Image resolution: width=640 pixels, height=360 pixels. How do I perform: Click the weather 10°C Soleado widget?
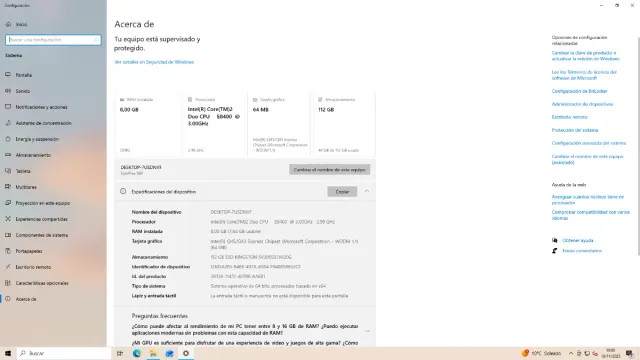(x=542, y=353)
